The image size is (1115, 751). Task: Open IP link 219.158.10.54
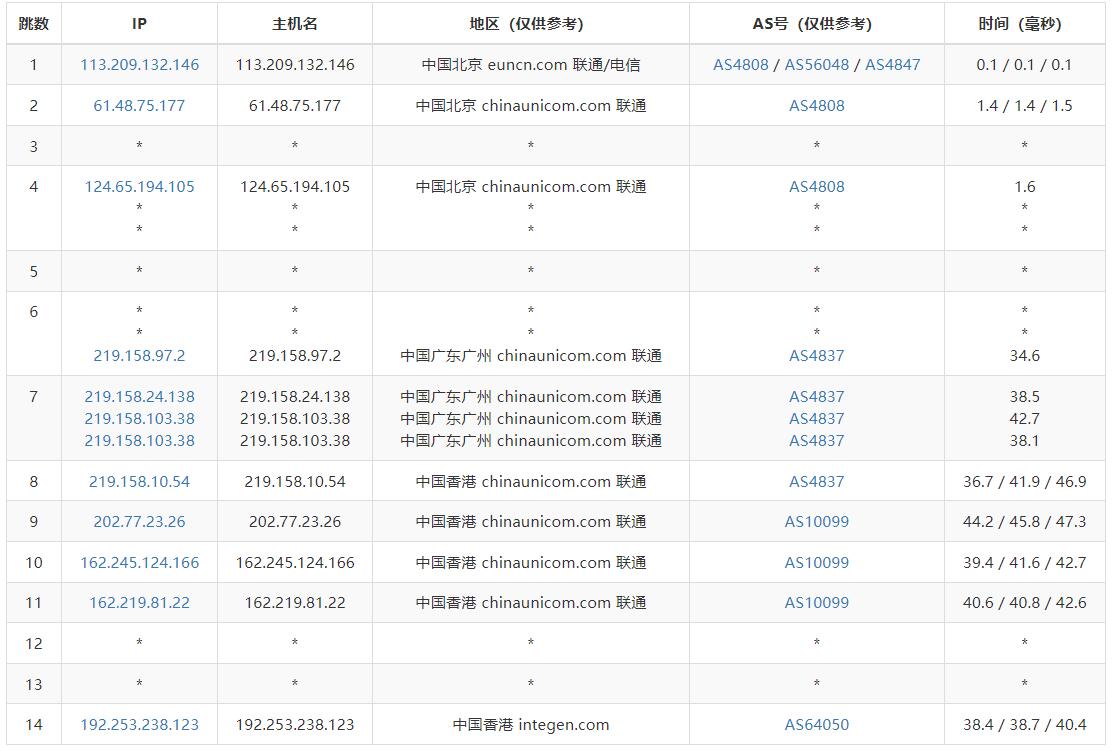click(x=139, y=481)
